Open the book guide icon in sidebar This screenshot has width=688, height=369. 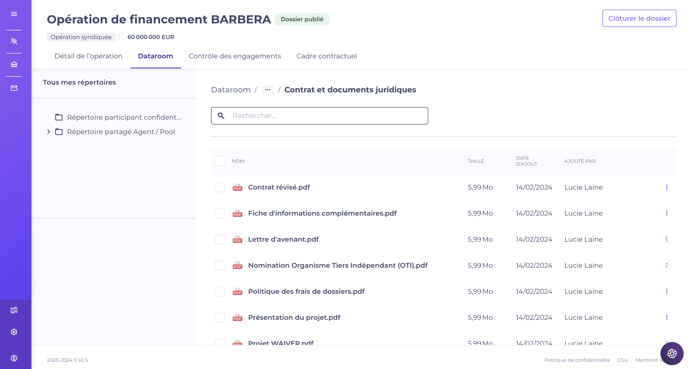point(14,310)
